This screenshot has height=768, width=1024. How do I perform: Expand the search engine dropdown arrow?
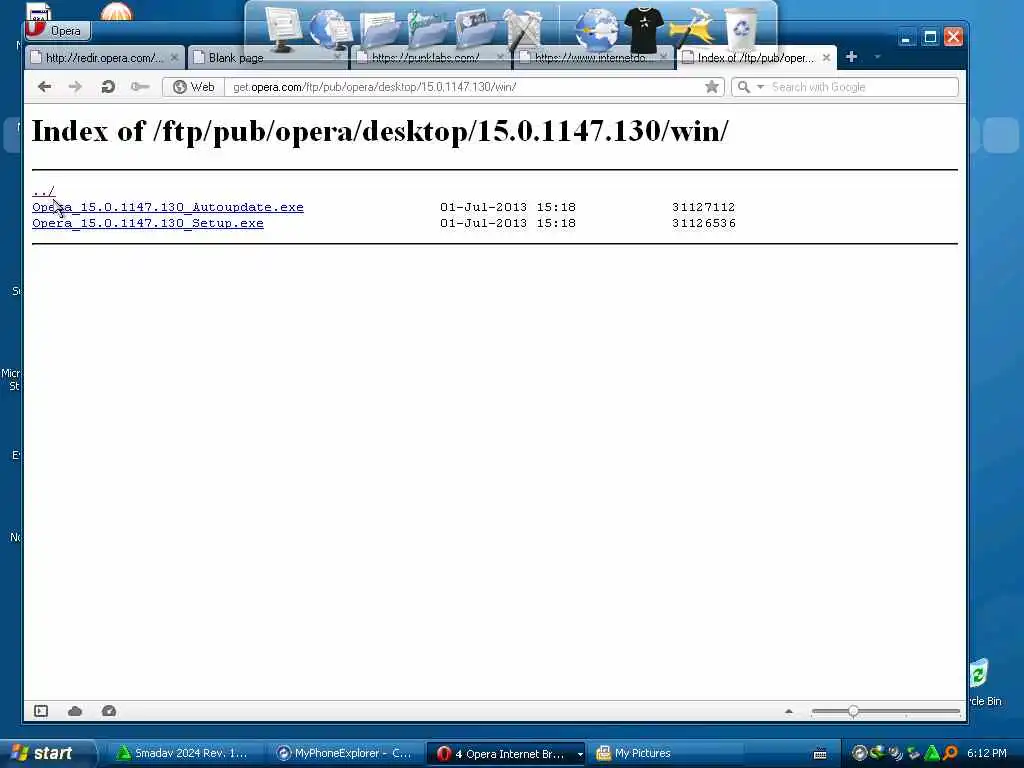tap(760, 87)
